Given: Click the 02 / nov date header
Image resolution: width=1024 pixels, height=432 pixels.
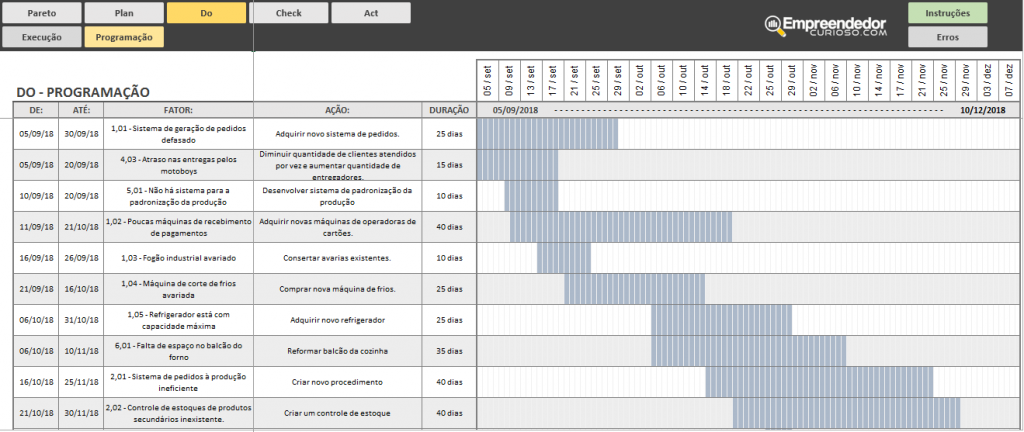Looking at the screenshot, I should tap(813, 81).
